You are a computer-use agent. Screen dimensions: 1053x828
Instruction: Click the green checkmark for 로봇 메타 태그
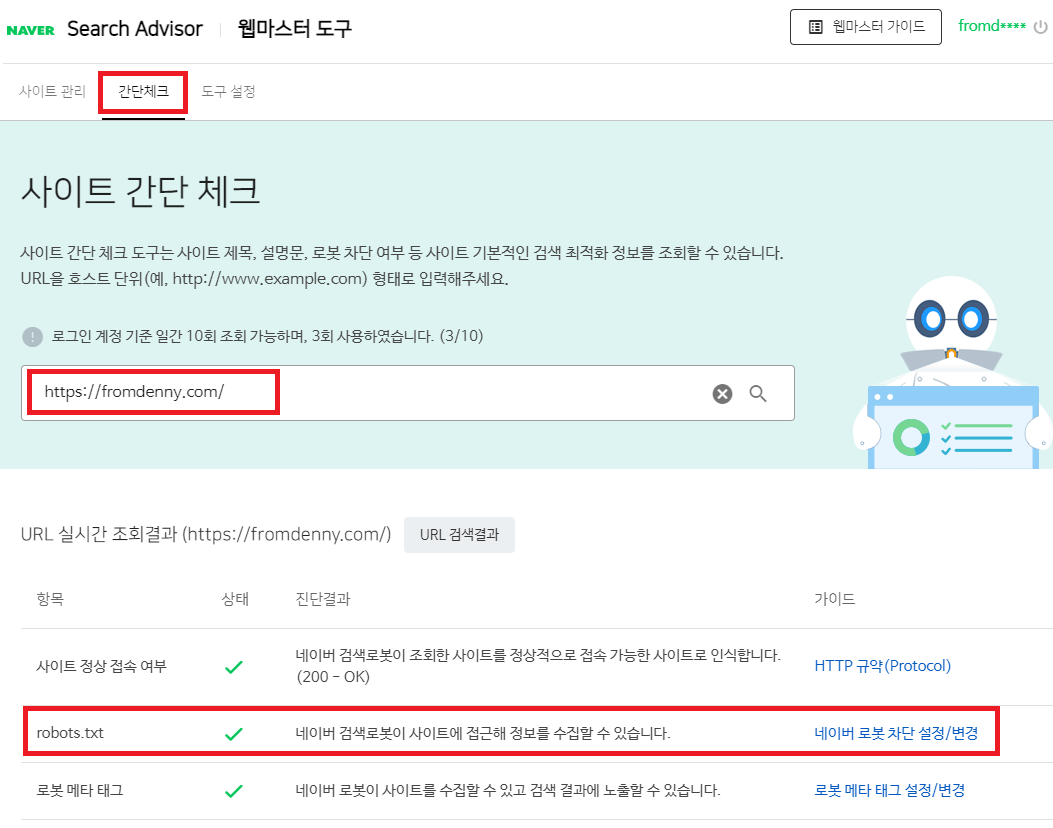click(233, 790)
